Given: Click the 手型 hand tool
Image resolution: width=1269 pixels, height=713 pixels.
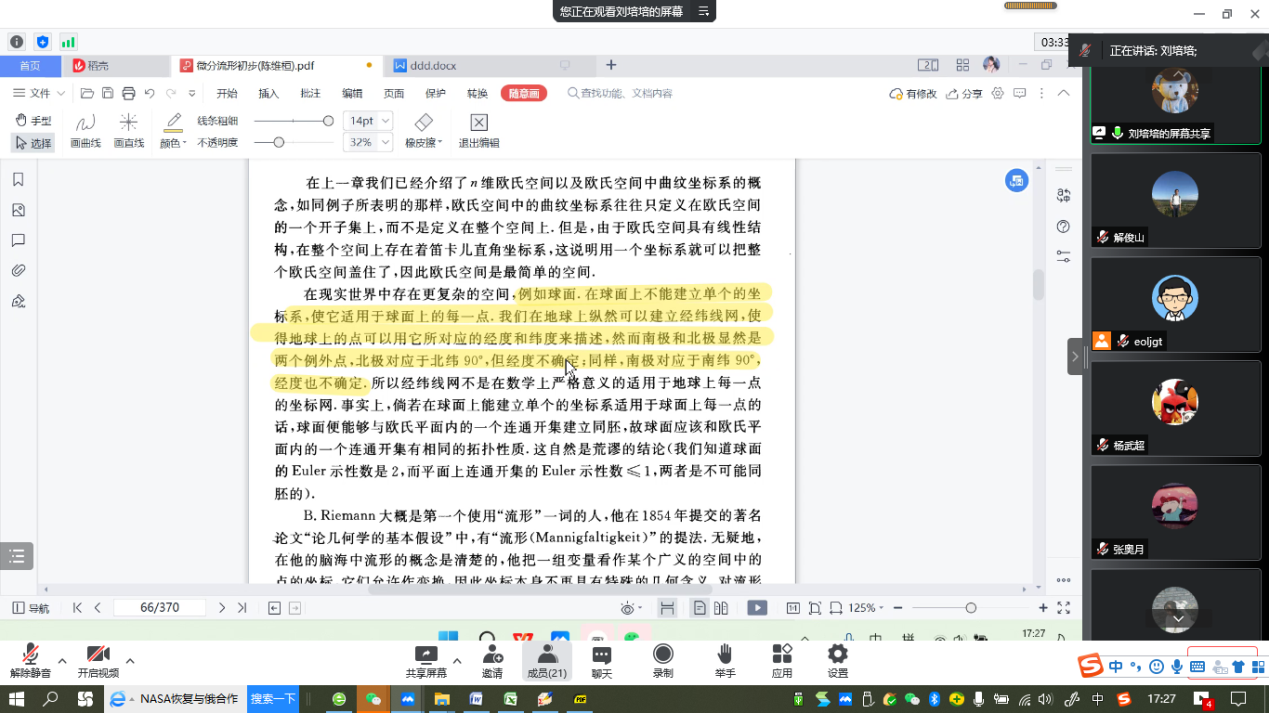Looking at the screenshot, I should [33, 120].
